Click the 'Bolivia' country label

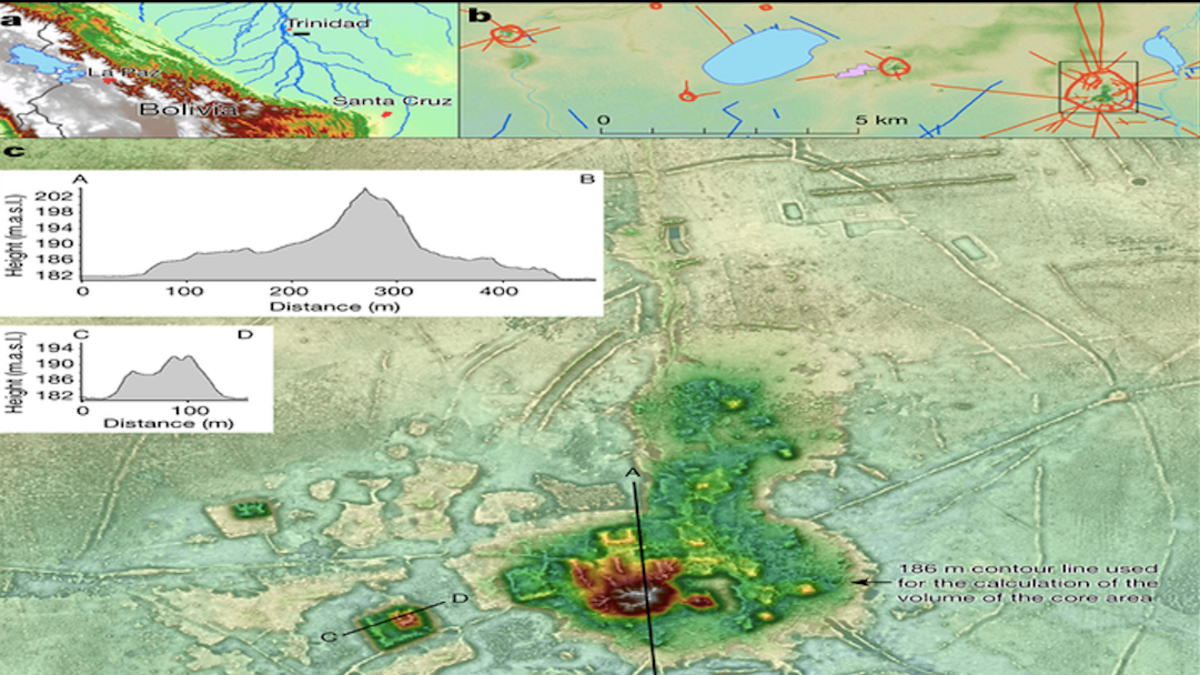(189, 109)
